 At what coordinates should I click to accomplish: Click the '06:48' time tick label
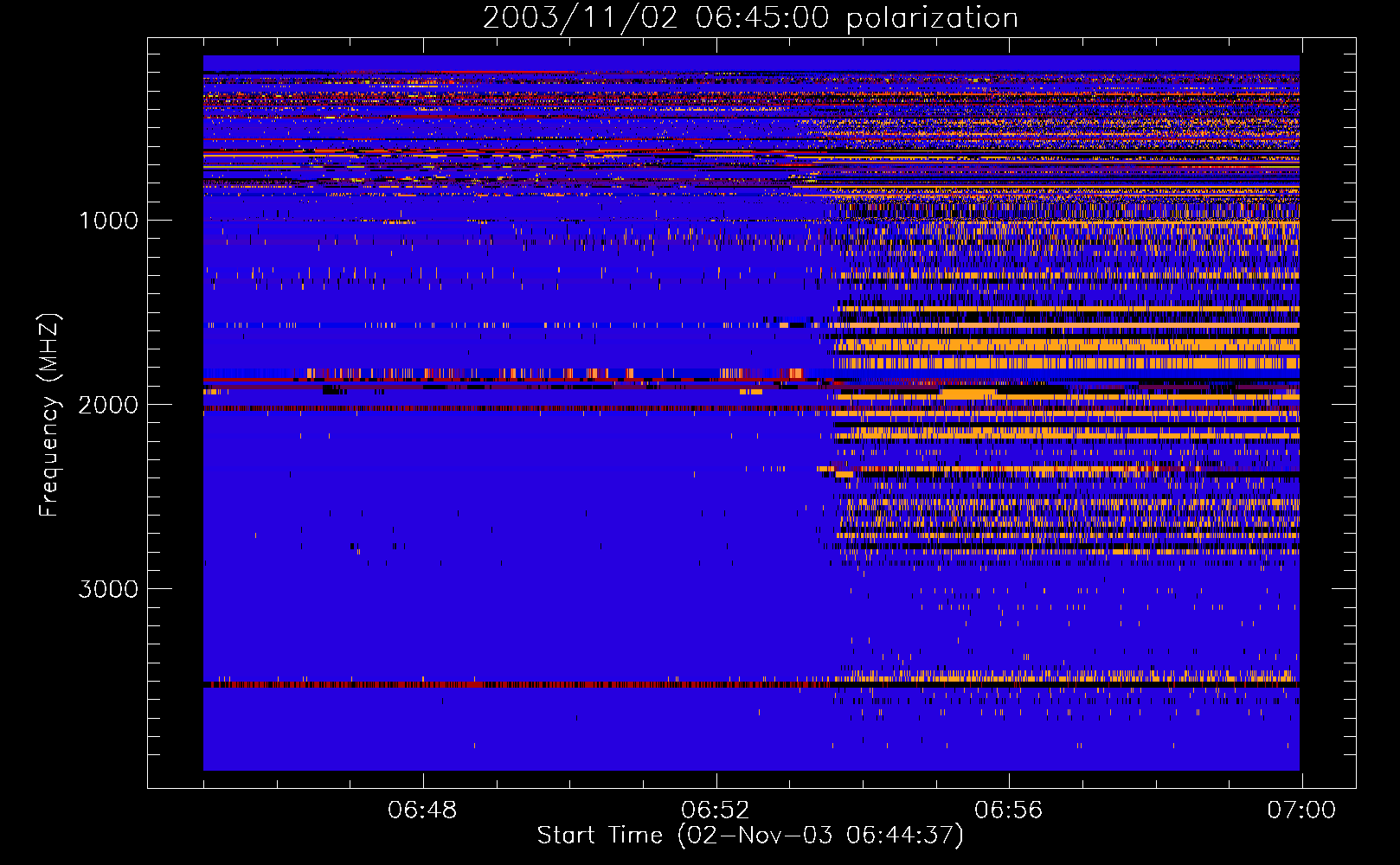click(x=422, y=811)
